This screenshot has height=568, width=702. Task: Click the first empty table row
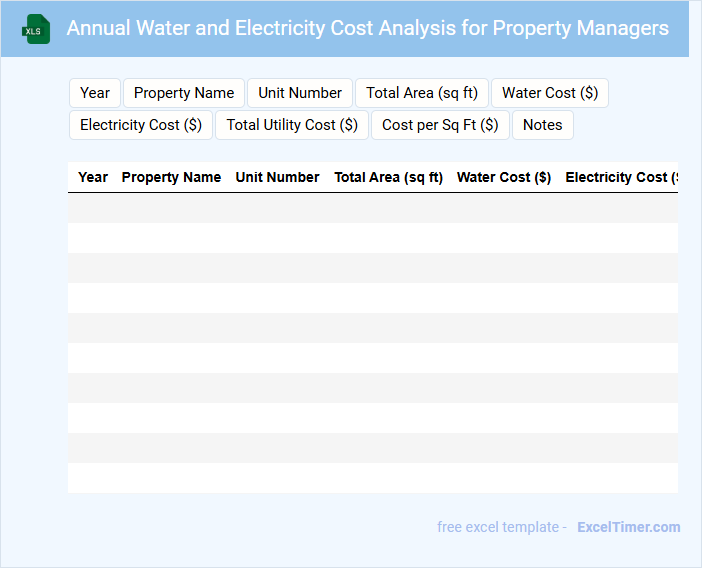click(372, 208)
